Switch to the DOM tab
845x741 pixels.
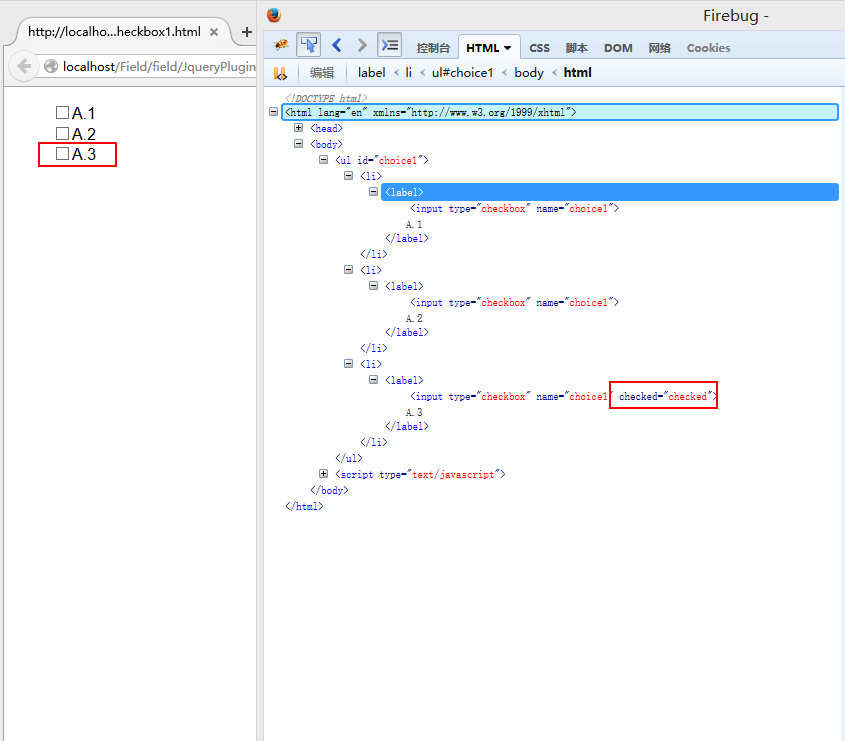point(618,48)
